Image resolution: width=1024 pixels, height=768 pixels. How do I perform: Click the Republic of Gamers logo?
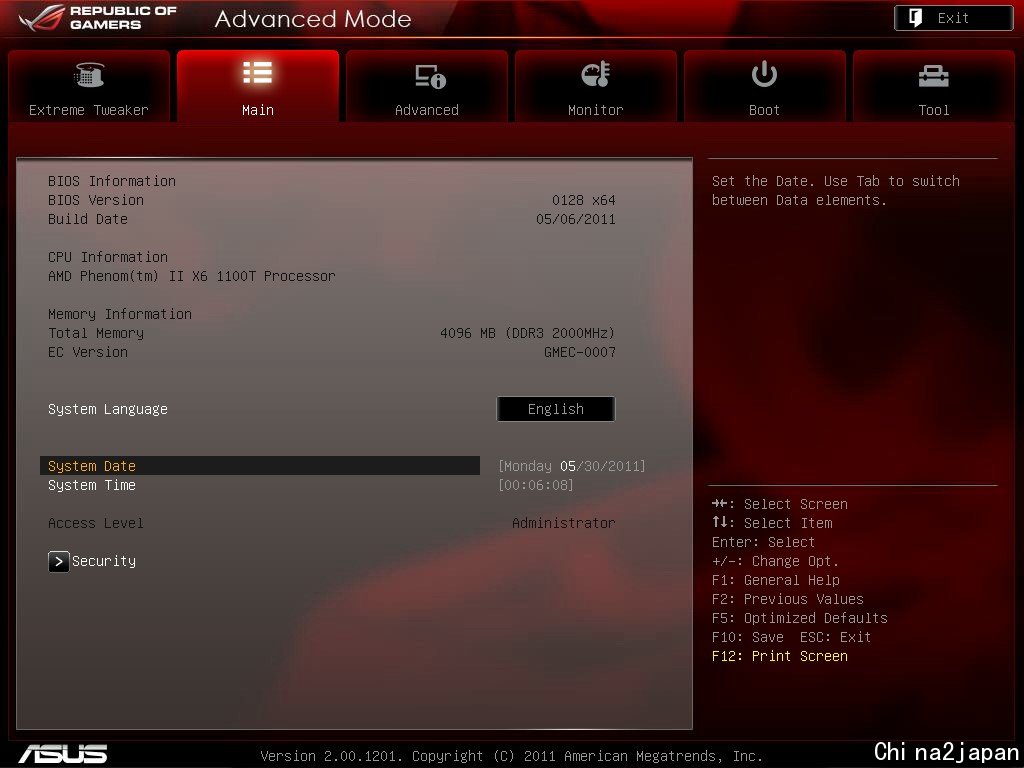(98, 18)
